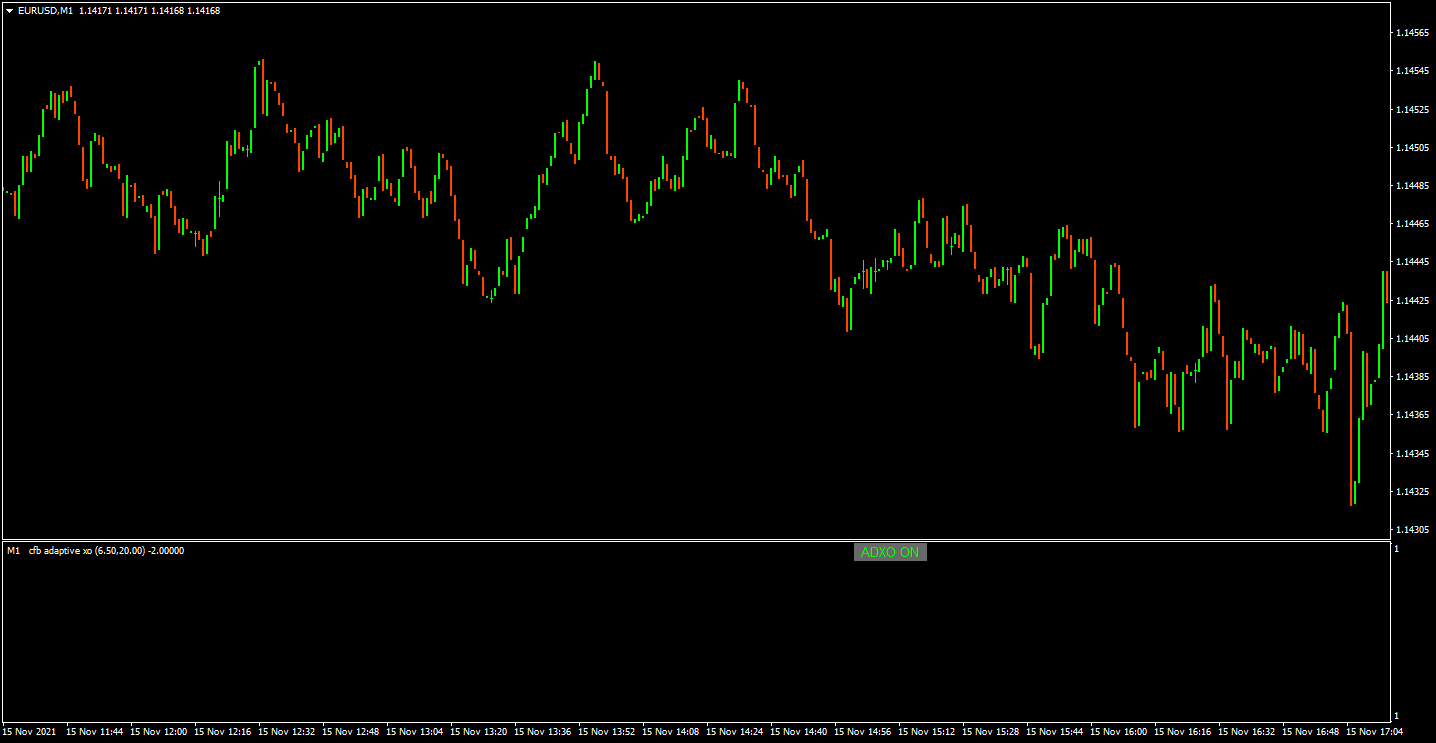Select the 1.14525 price level label
Viewport: 1436px width, 743px height.
pyautogui.click(x=1412, y=109)
